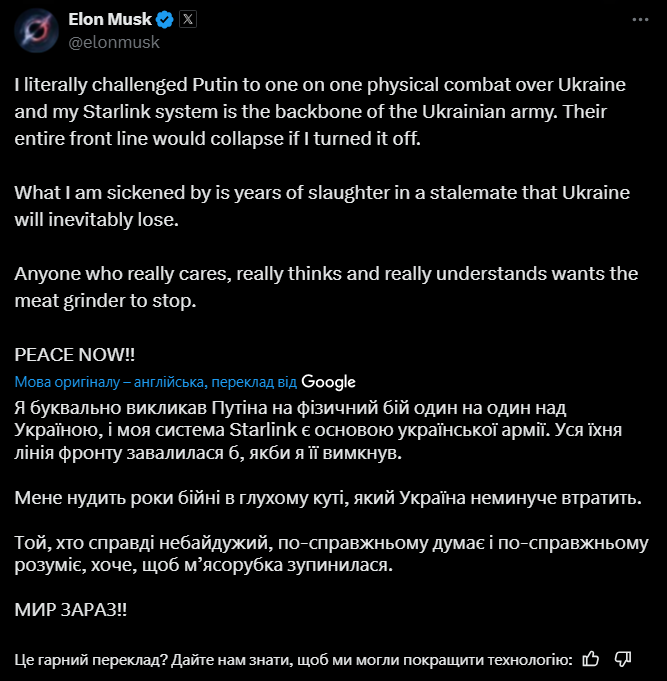This screenshot has width=667, height=681.
Task: Open the @elonmusk handle link
Action: click(x=113, y=42)
